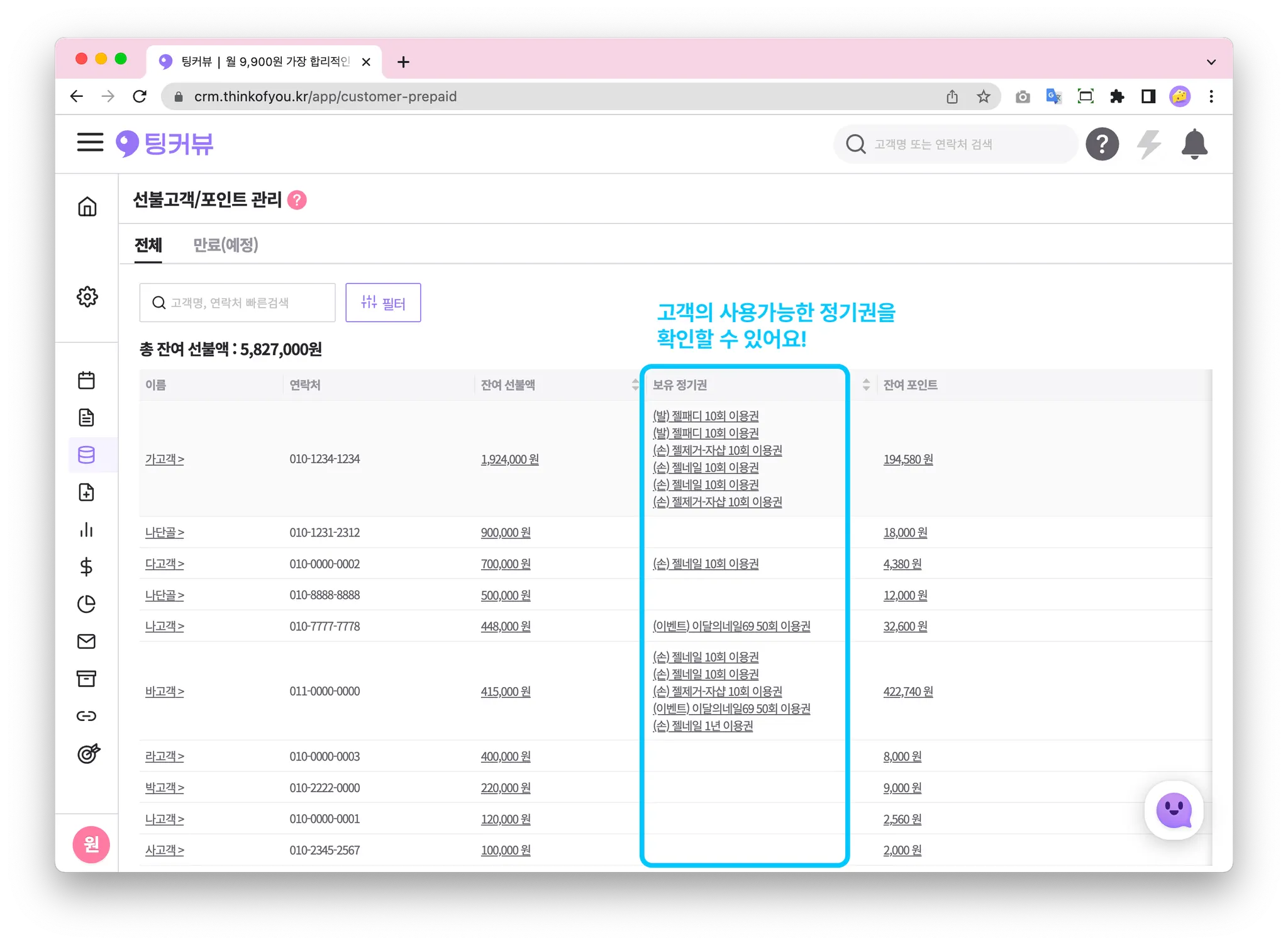Open the settings gear in sidebar
This screenshot has height=945, width=1288.
87,296
